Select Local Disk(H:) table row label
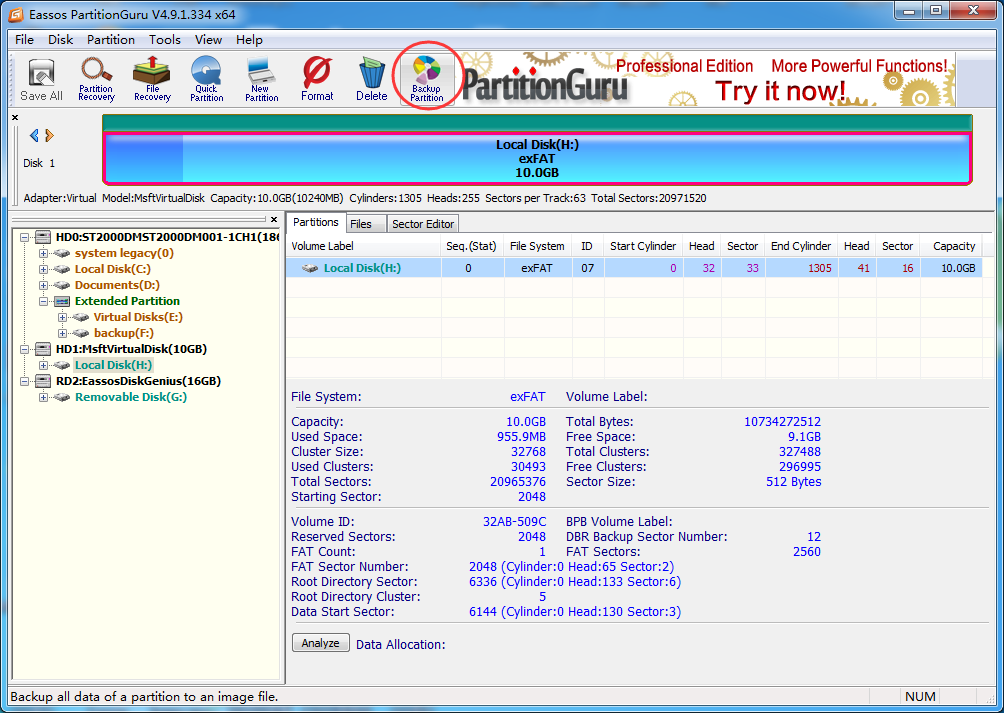 click(362, 268)
